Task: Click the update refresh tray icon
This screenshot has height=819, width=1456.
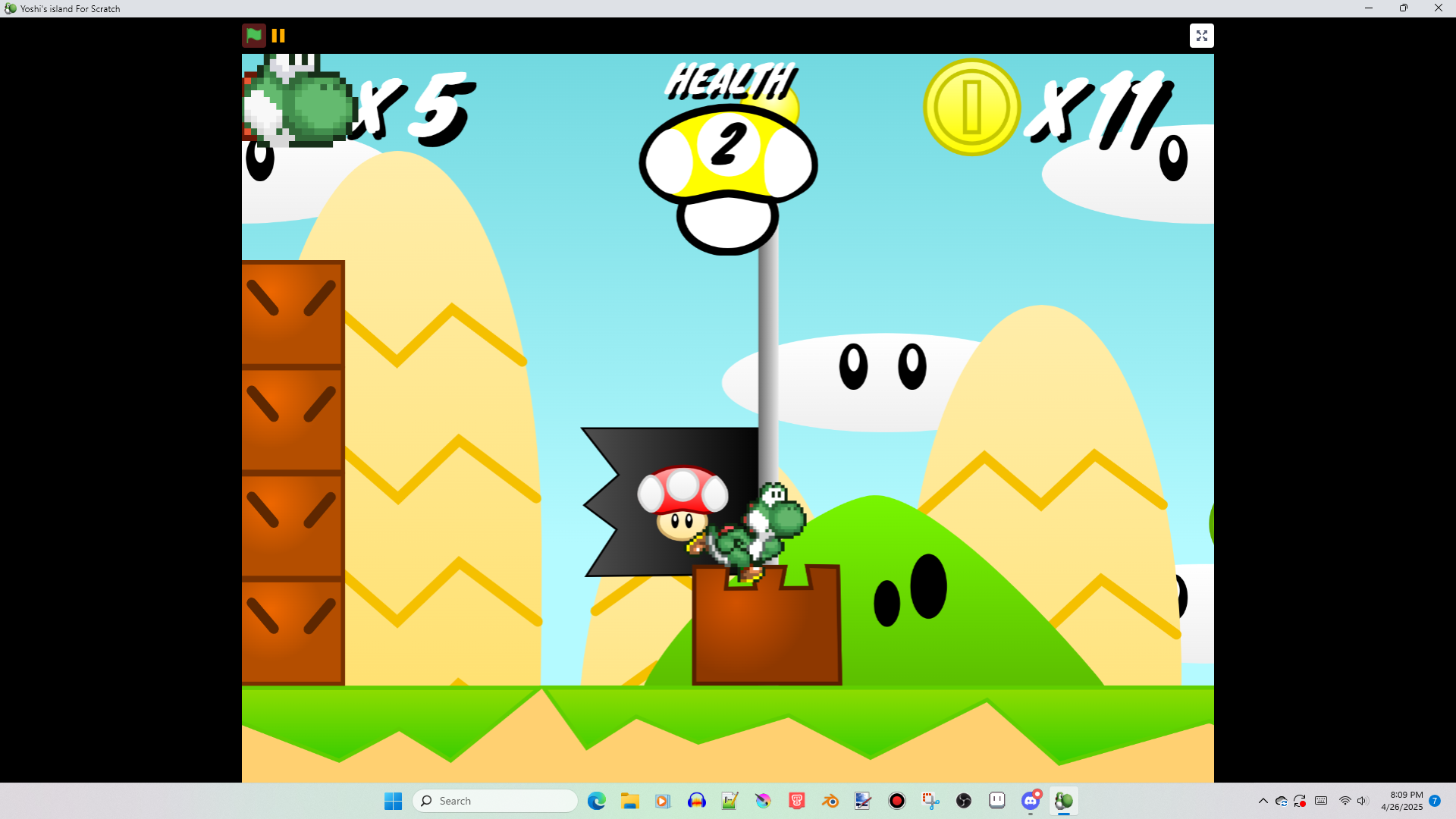Action: coord(1300,801)
